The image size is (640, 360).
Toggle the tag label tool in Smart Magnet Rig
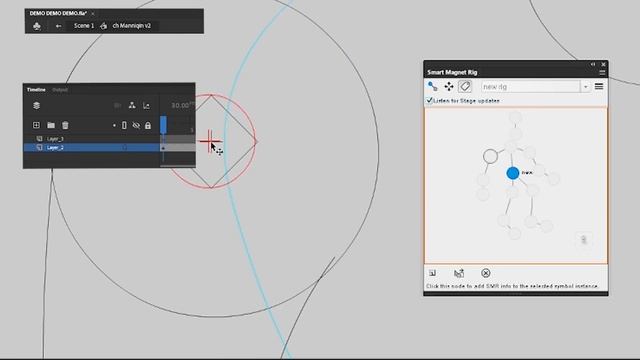click(465, 87)
